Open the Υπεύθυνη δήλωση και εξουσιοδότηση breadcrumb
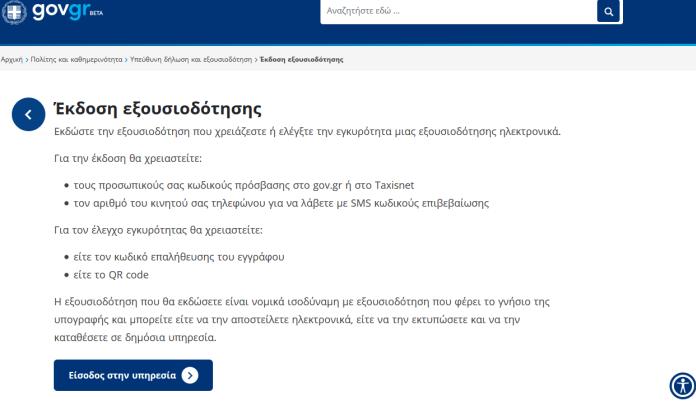696x401 pixels. 190,59
